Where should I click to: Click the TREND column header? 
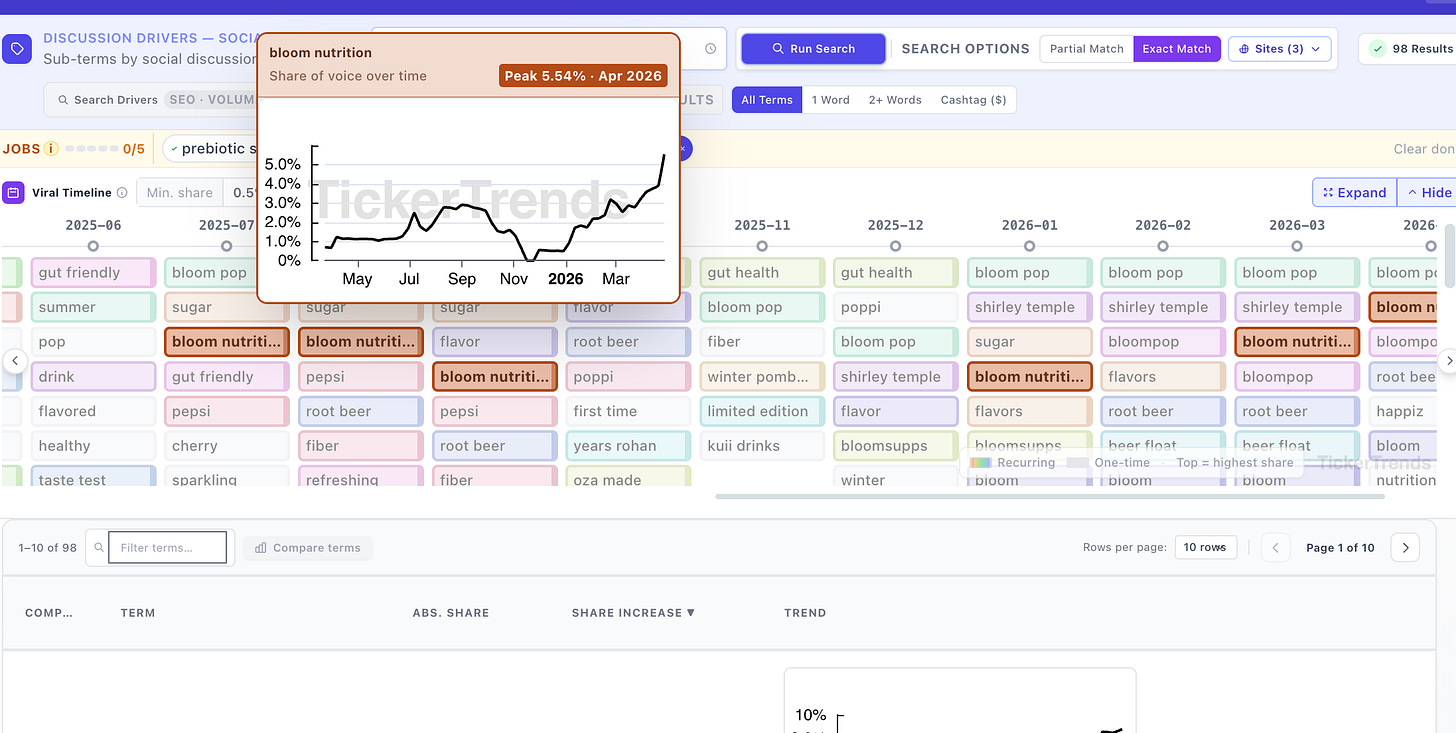point(805,613)
